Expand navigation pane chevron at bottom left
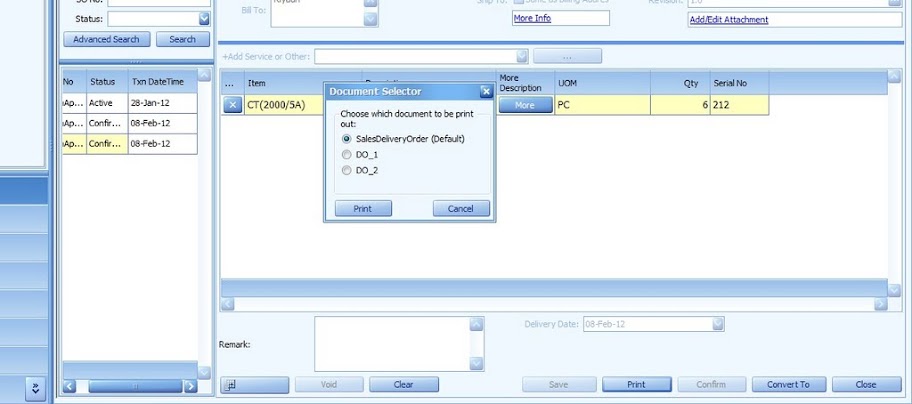Viewport: 912px width, 404px height. pyautogui.click(x=35, y=388)
